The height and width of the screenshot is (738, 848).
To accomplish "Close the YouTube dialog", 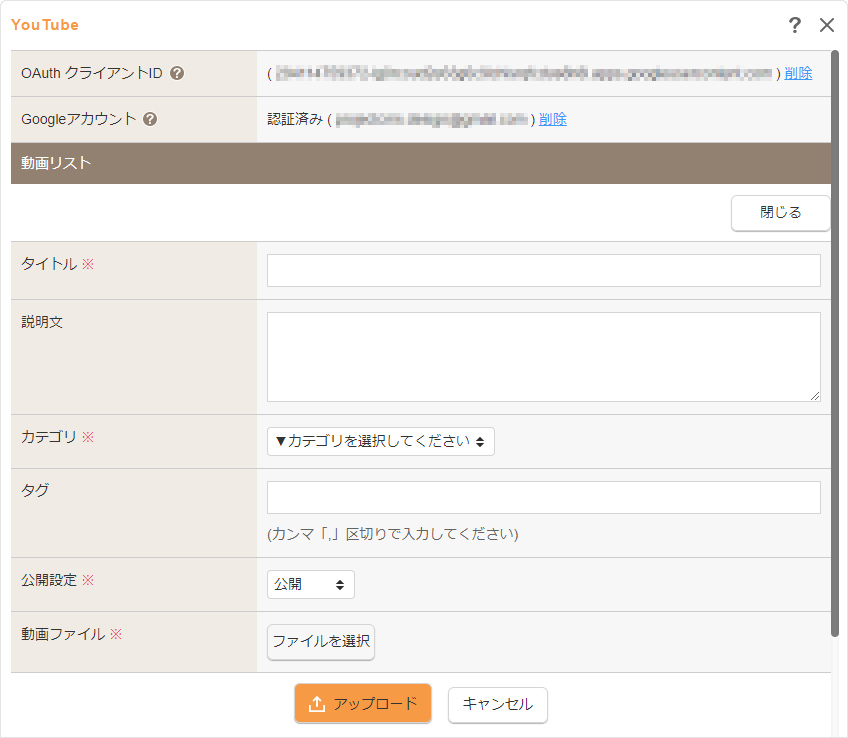I will [826, 25].
